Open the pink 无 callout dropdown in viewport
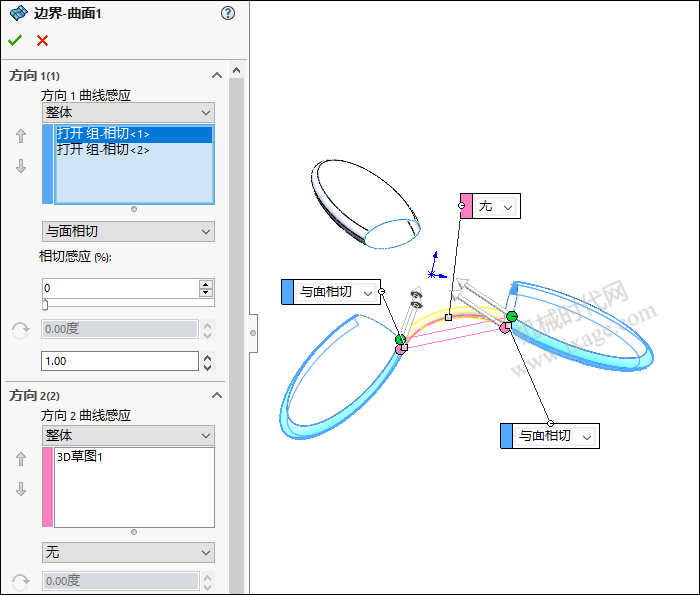The width and height of the screenshot is (700, 595). pos(508,207)
